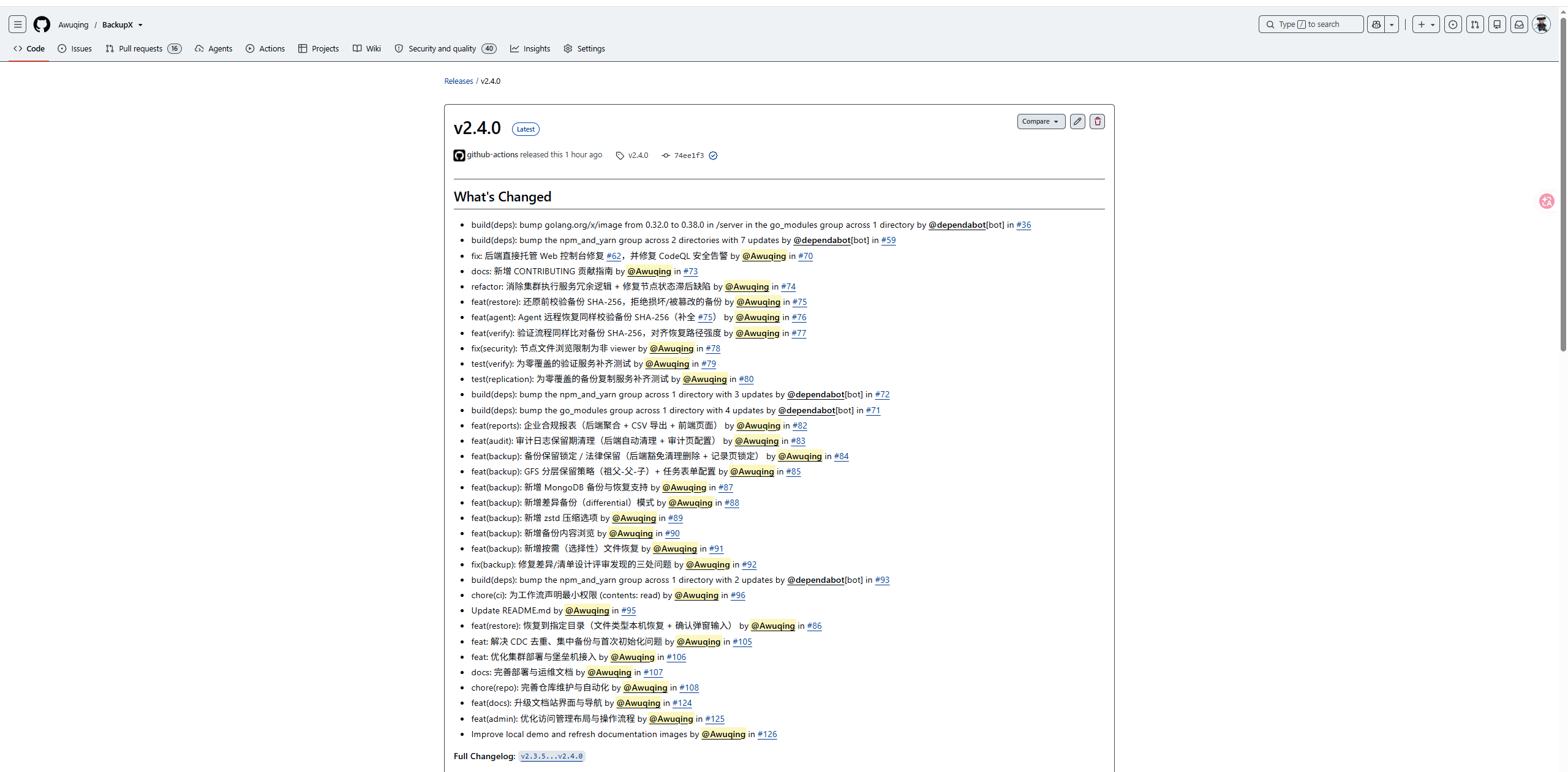Click the v2.4.0 release title heading
This screenshot has height=772, width=1568.
tap(477, 128)
